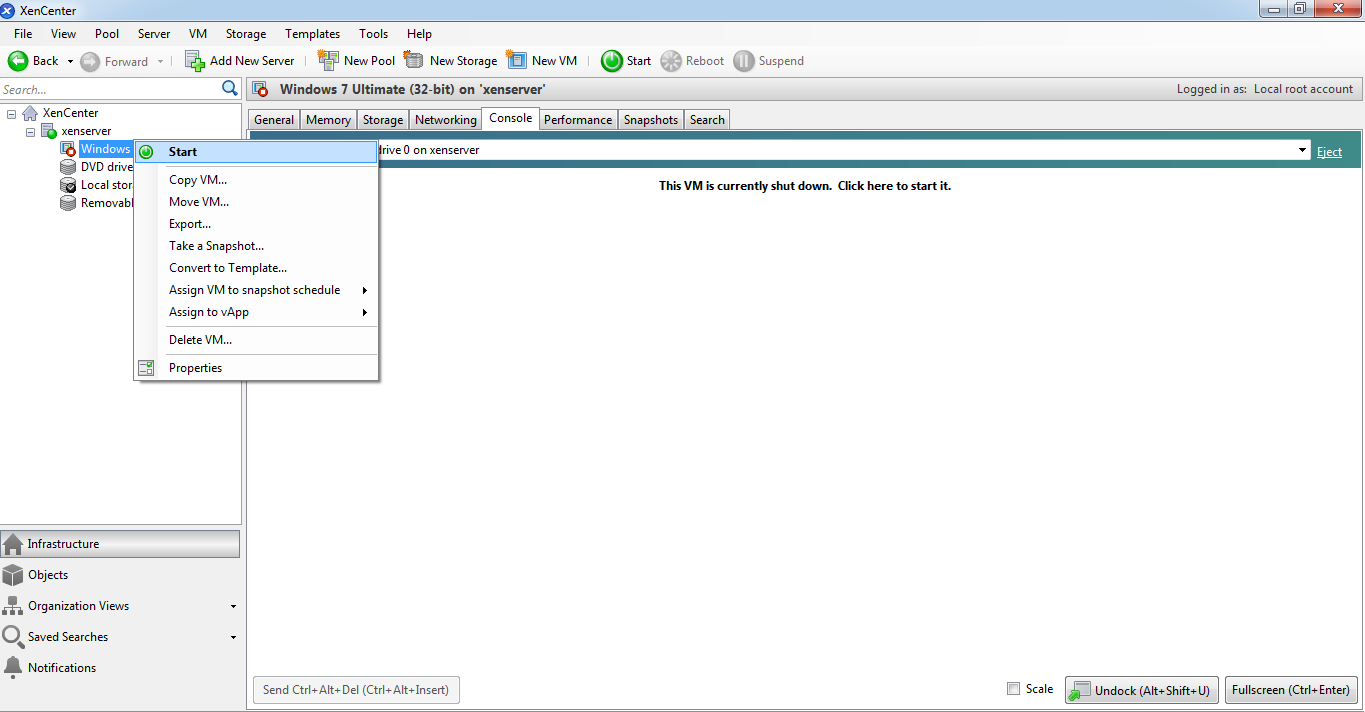The width and height of the screenshot is (1365, 712).
Task: Open the Storage menu
Action: click(246, 34)
